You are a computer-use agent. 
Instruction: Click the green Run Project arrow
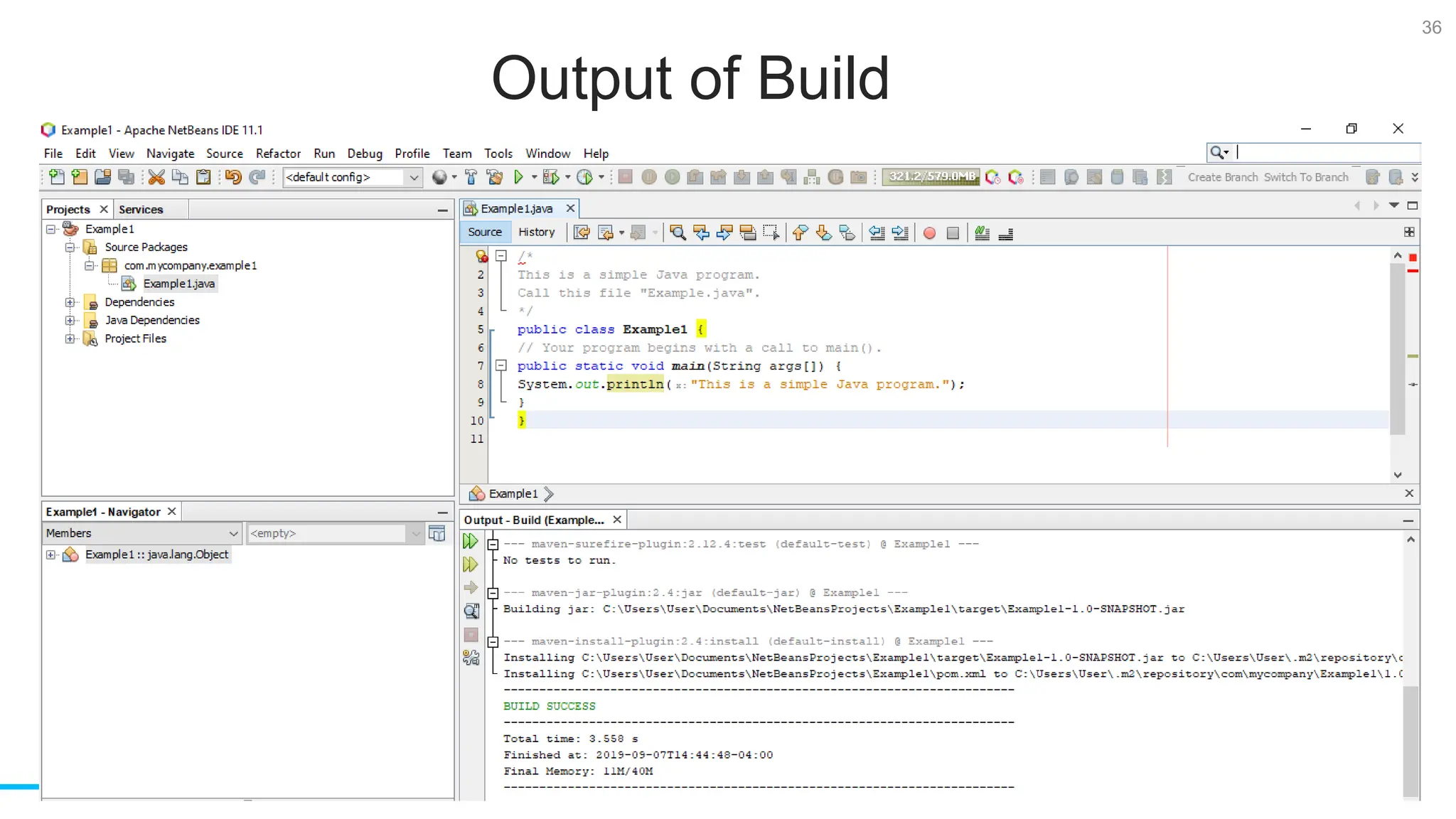click(x=518, y=177)
